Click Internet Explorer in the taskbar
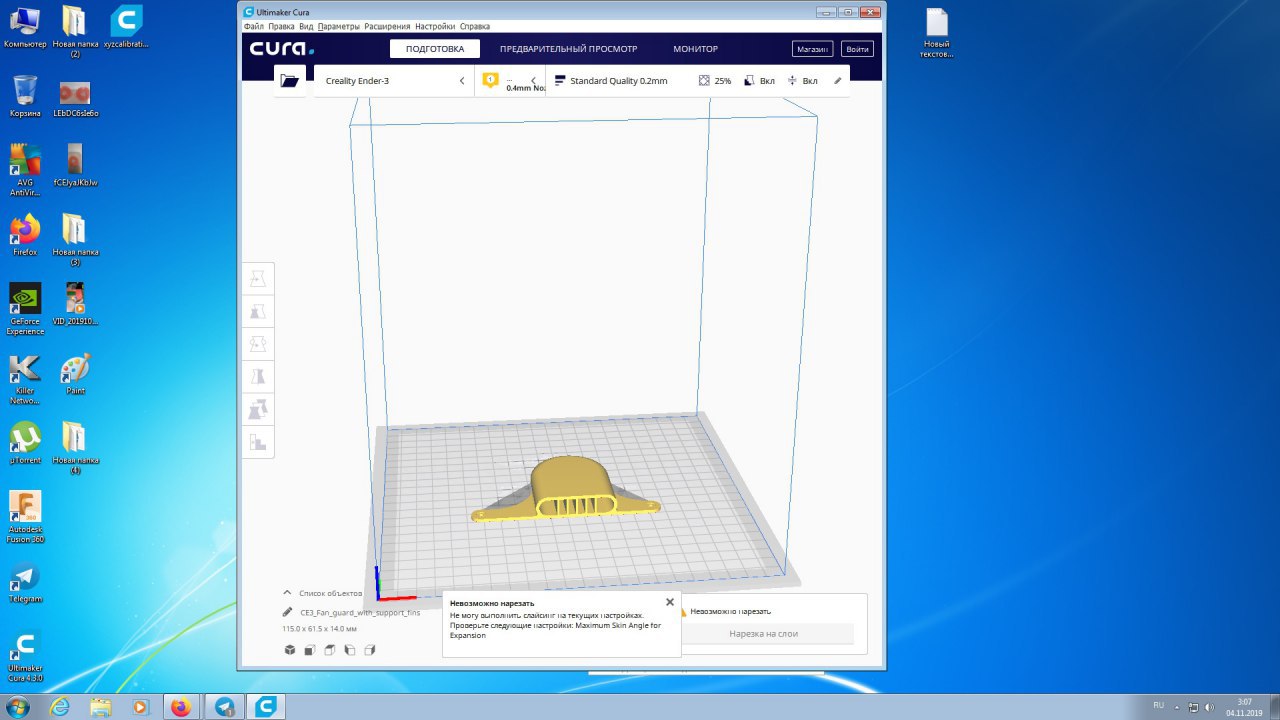 (x=61, y=707)
